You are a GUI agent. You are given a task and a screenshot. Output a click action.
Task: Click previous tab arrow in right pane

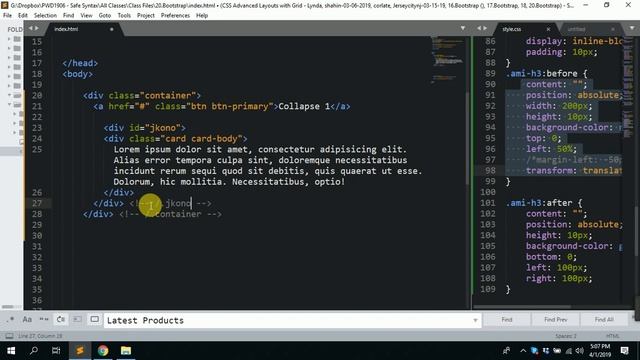coord(478,28)
